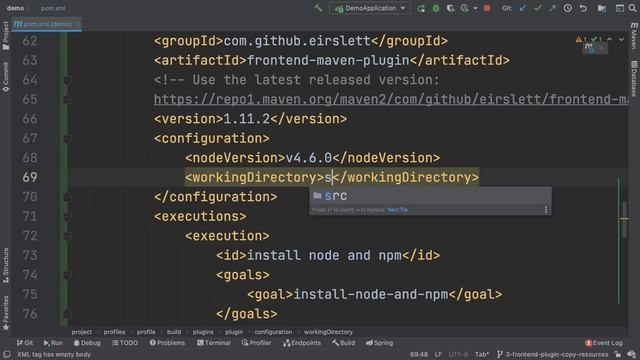The image size is (640, 360).
Task: Rollback changes with the undo arrow icon
Action: (x=583, y=8)
